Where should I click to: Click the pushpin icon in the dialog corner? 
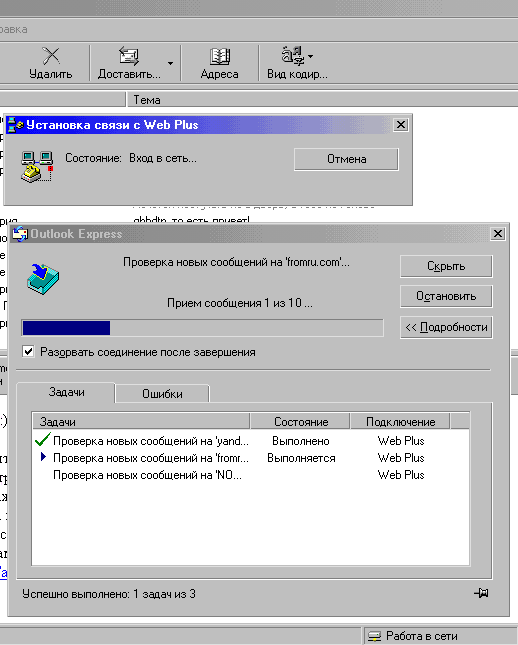pos(481,593)
